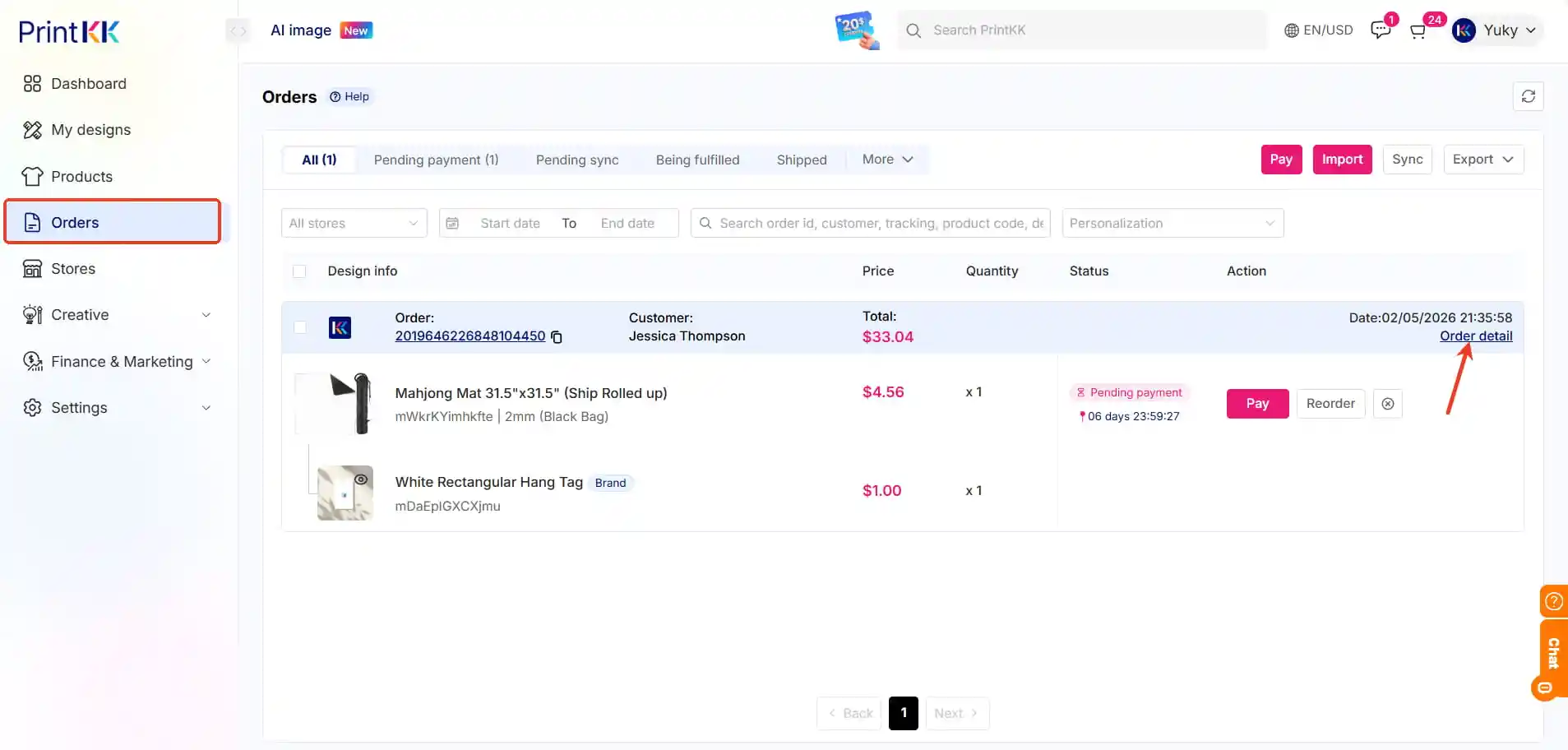Screen dimensions: 1568x750
Task: Check the checkbox on Jessica Thompson's order
Action: pyautogui.click(x=300, y=327)
